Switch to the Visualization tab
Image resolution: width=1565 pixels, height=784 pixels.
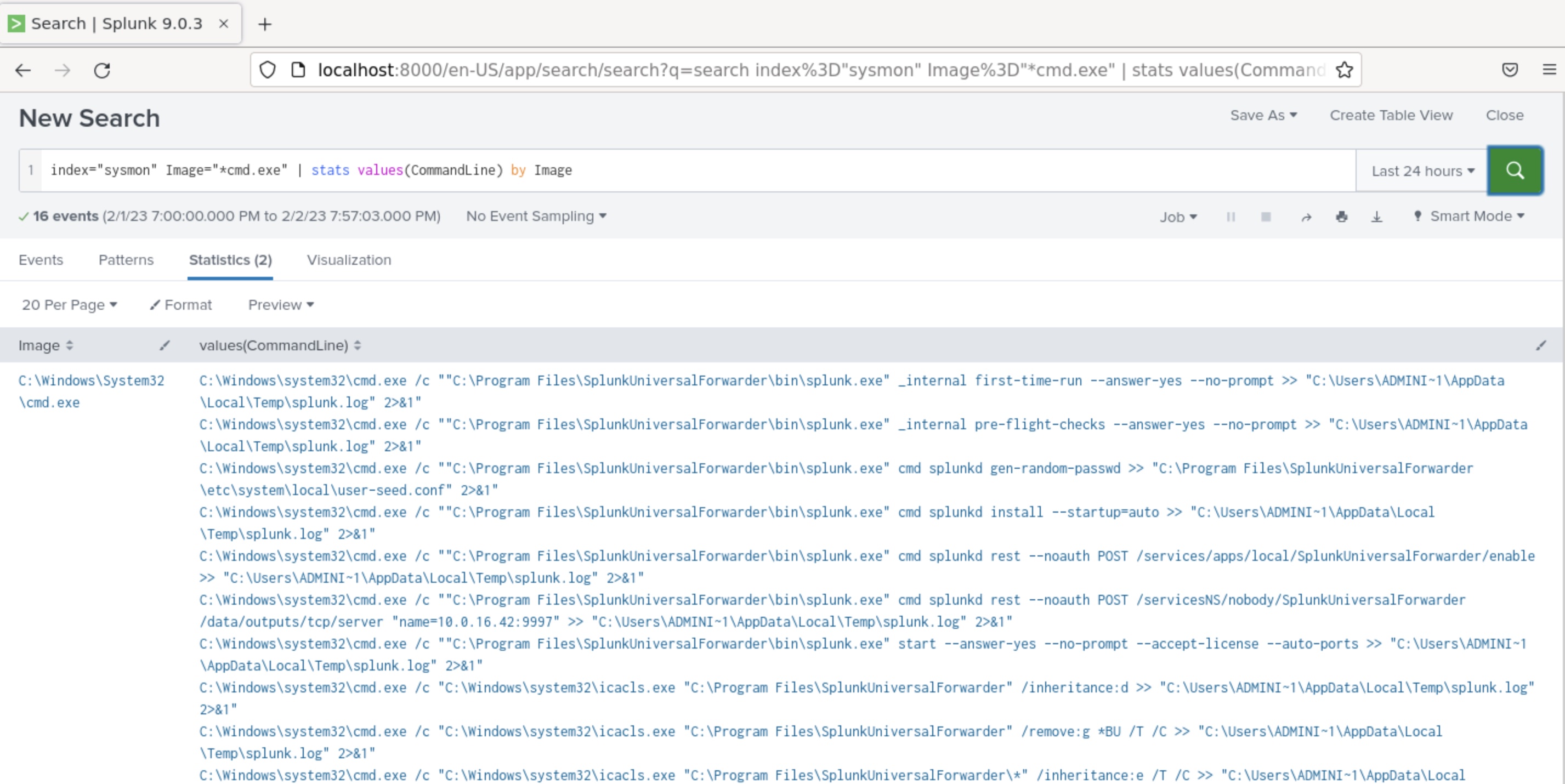[349, 260]
